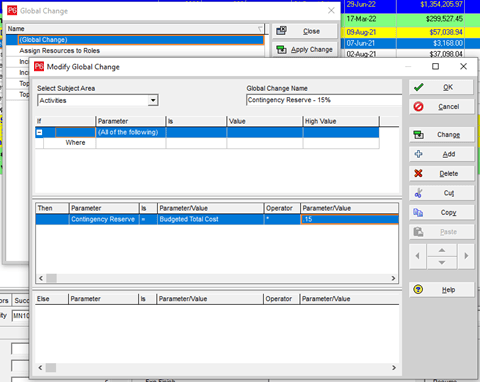Click the Name column header in Global Change
Screen dimensions: 480x382
click(135, 29)
